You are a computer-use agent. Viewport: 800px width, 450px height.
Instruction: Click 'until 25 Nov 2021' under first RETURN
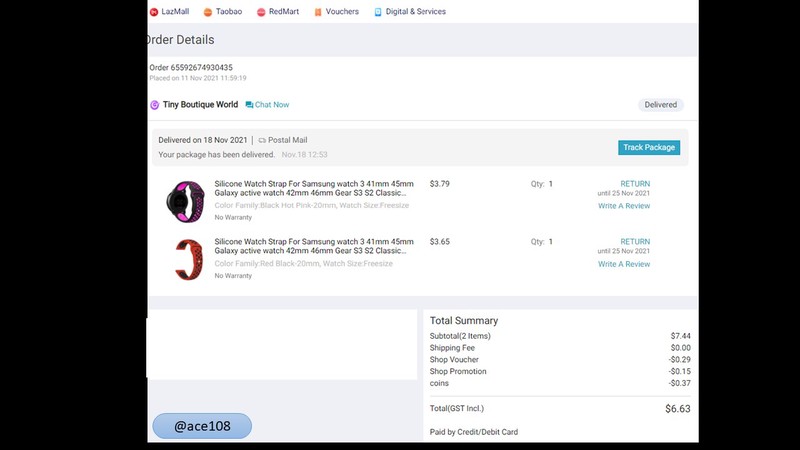point(623,193)
